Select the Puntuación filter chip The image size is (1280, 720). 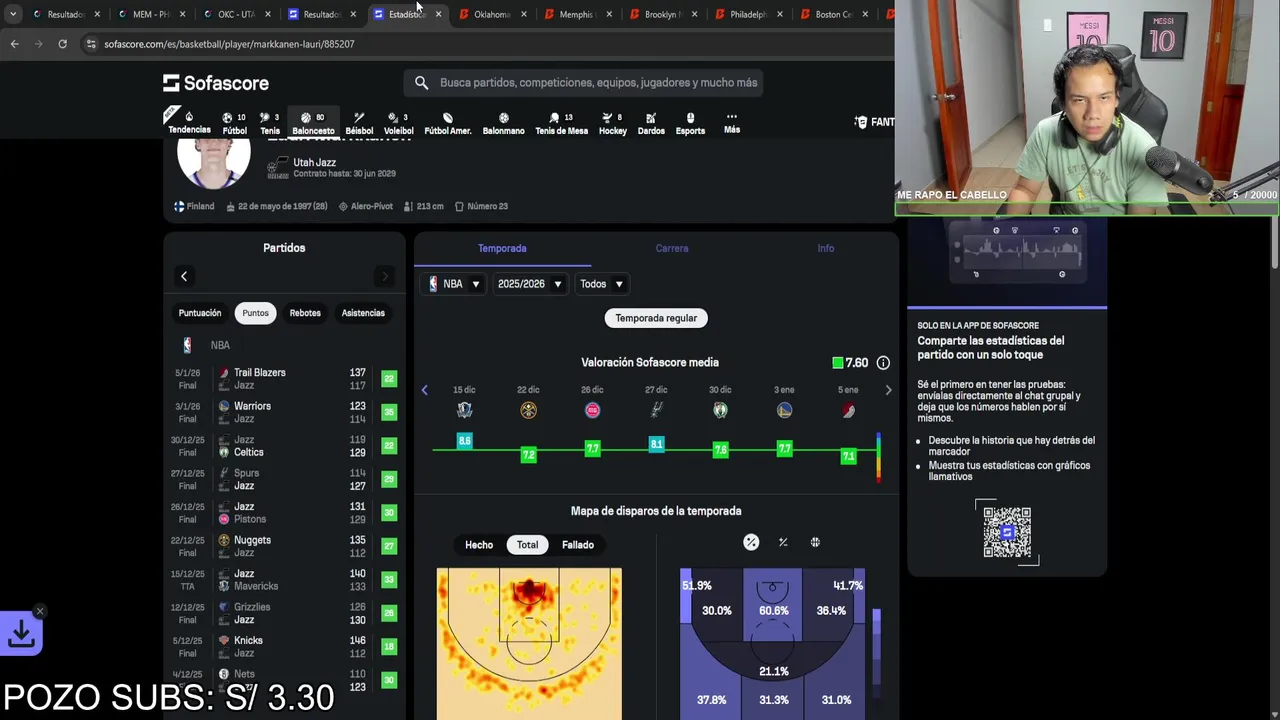200,313
